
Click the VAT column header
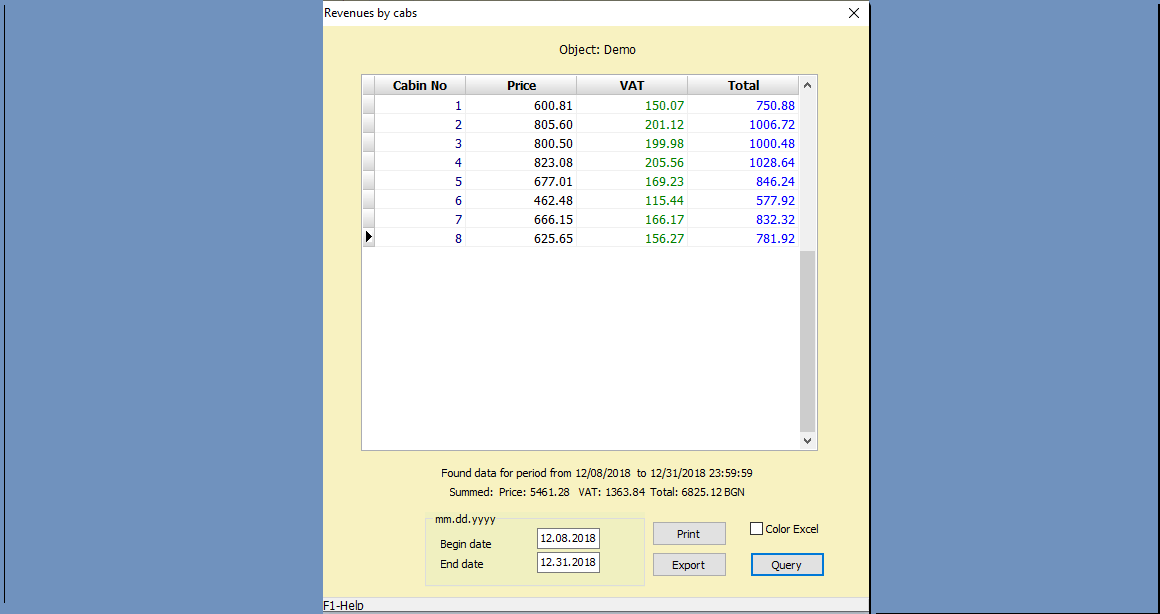[x=631, y=86]
